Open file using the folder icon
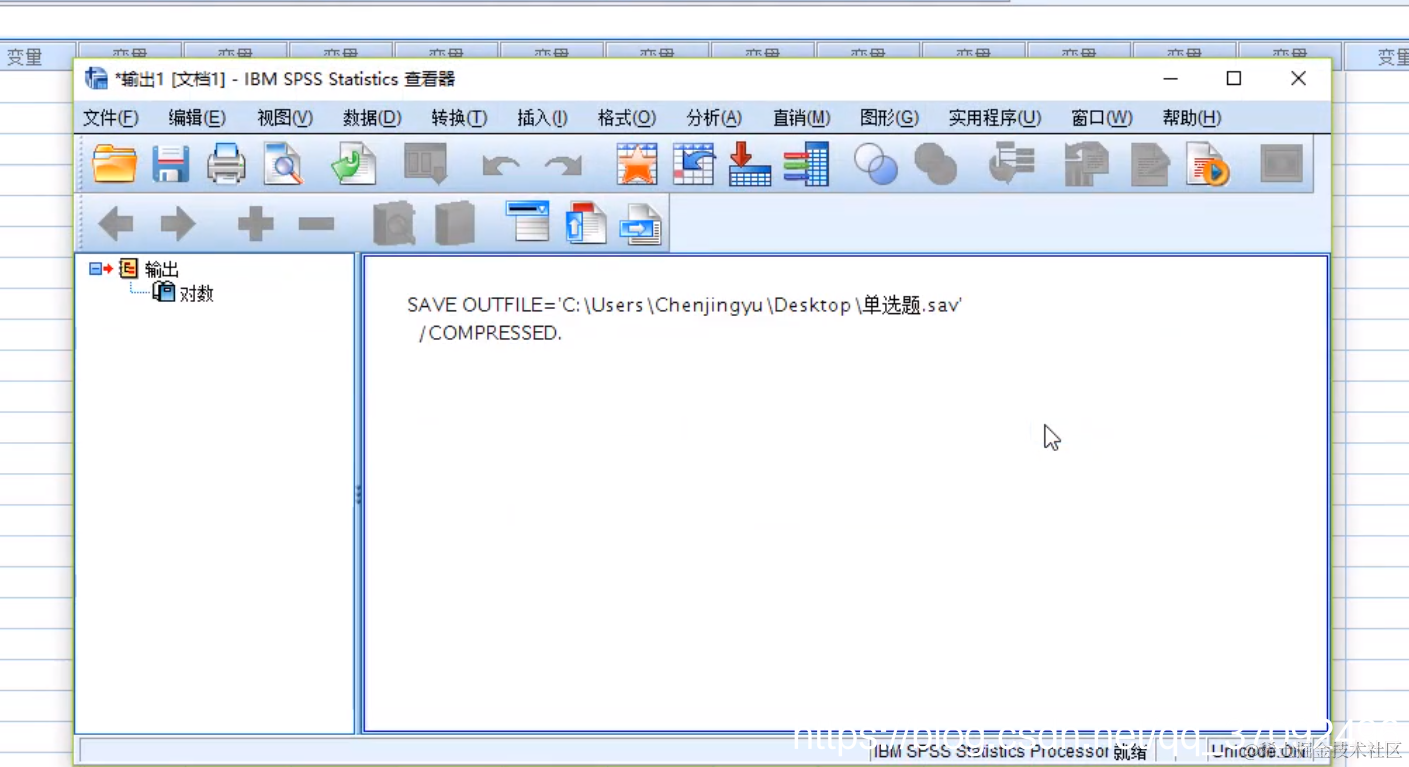 (114, 164)
